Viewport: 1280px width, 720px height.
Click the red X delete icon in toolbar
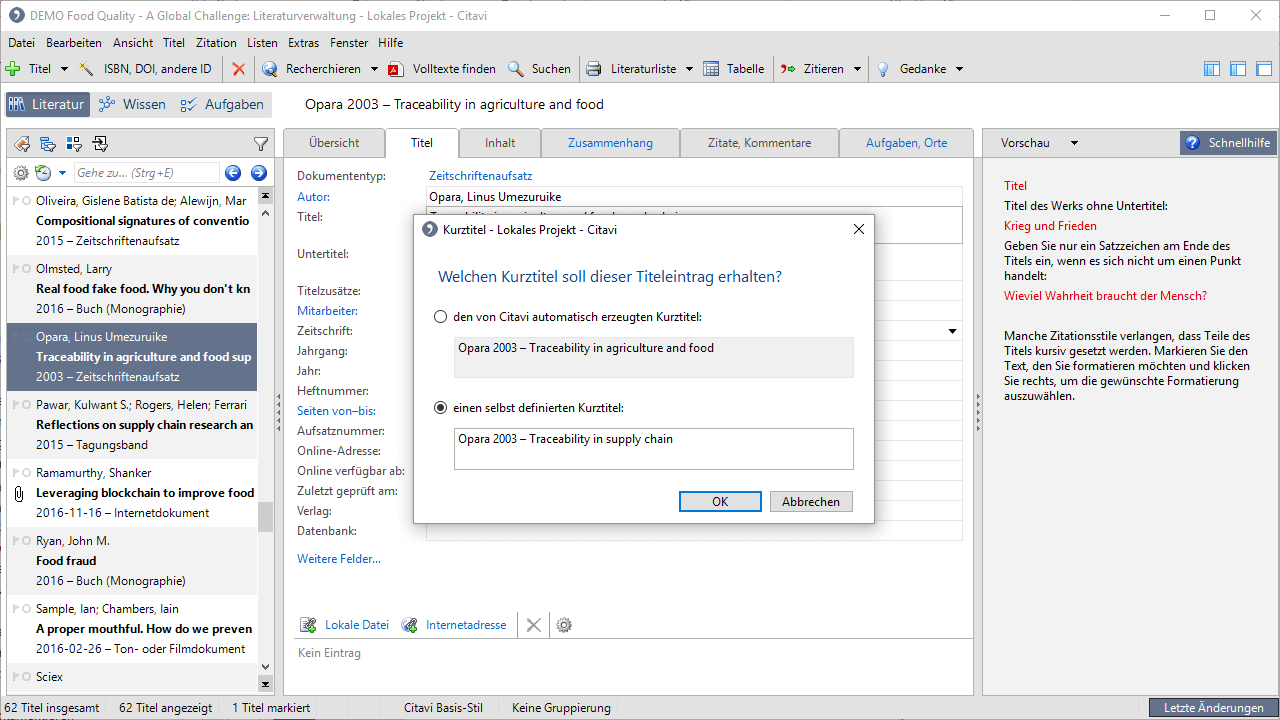[x=238, y=69]
